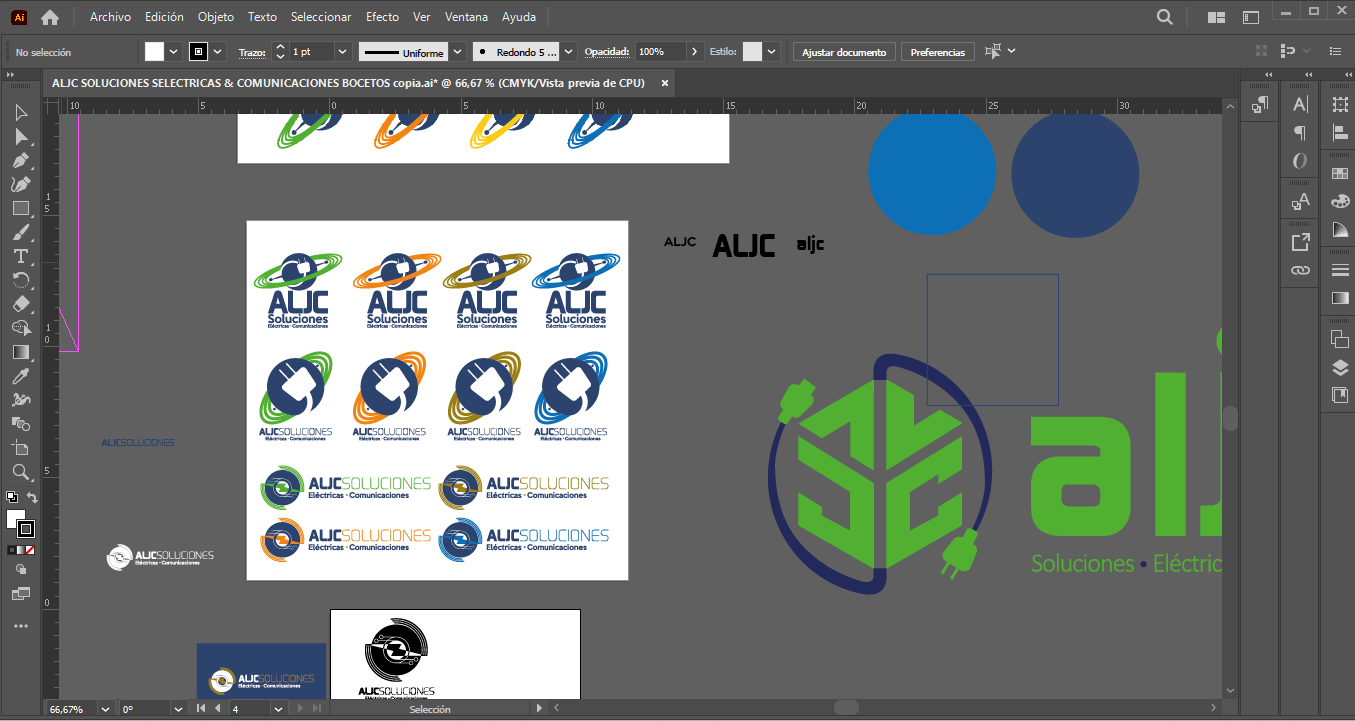The height and width of the screenshot is (721, 1355).
Task: Open the Efecto menu
Action: point(382,17)
